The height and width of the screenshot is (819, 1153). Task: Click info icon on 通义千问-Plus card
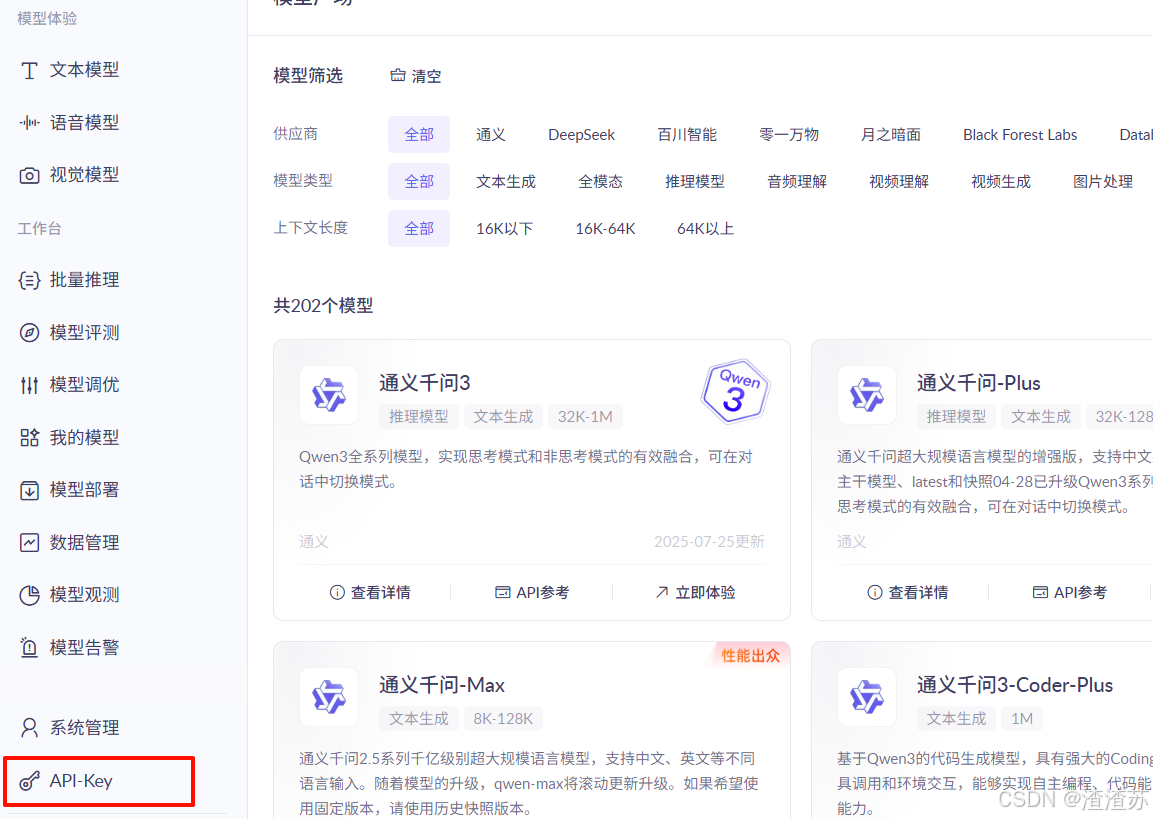pyautogui.click(x=874, y=593)
